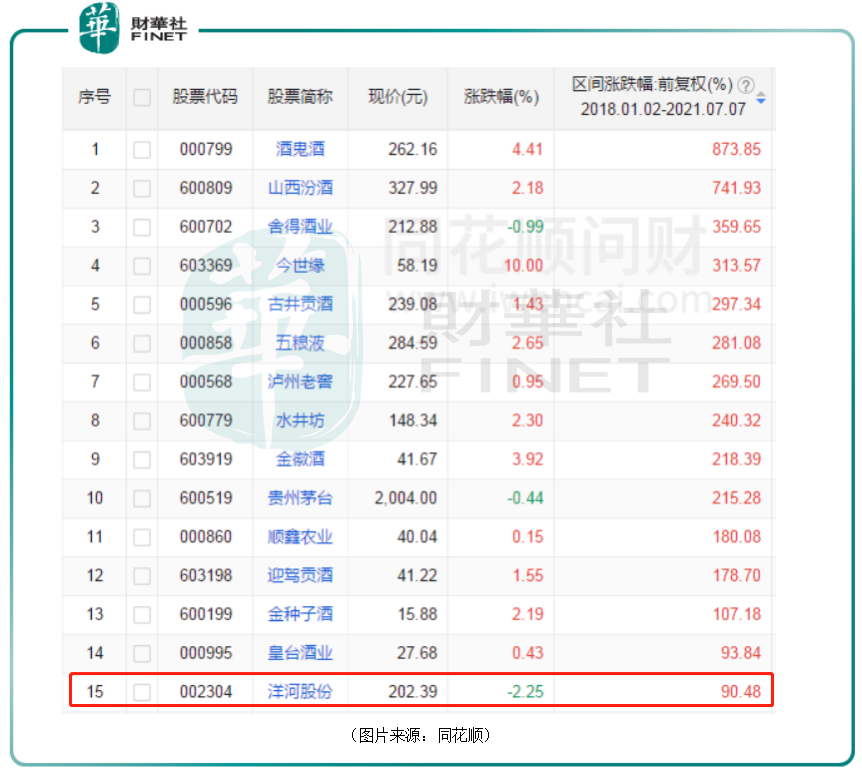
Task: Click the change value 10.00
Action: [523, 266]
